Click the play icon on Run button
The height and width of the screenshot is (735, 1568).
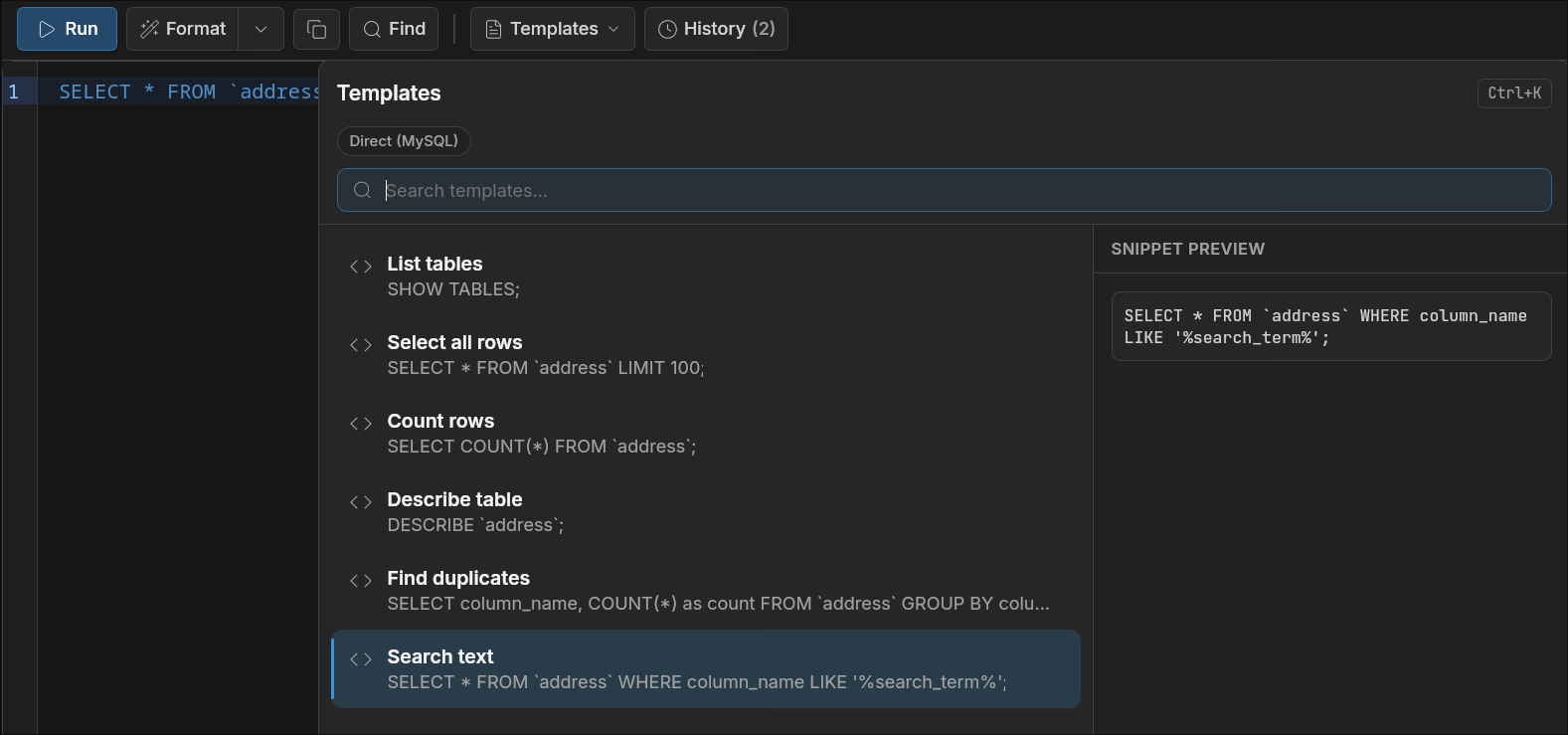[x=47, y=29]
